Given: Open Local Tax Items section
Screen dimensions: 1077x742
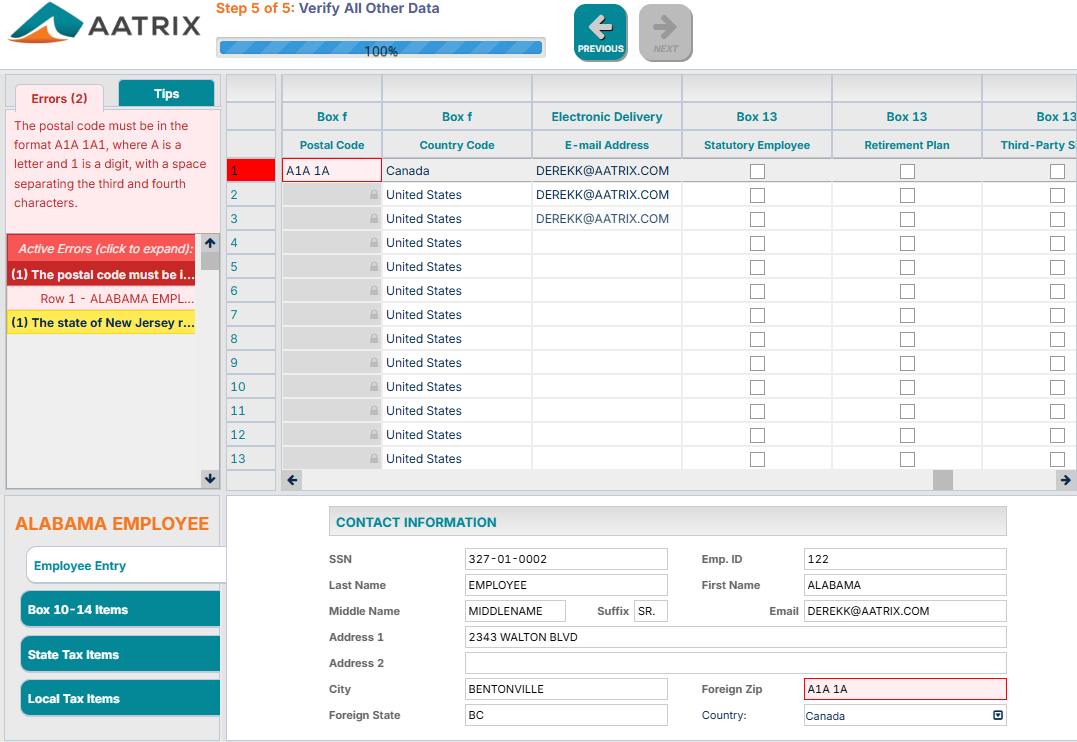Looking at the screenshot, I should coord(120,699).
